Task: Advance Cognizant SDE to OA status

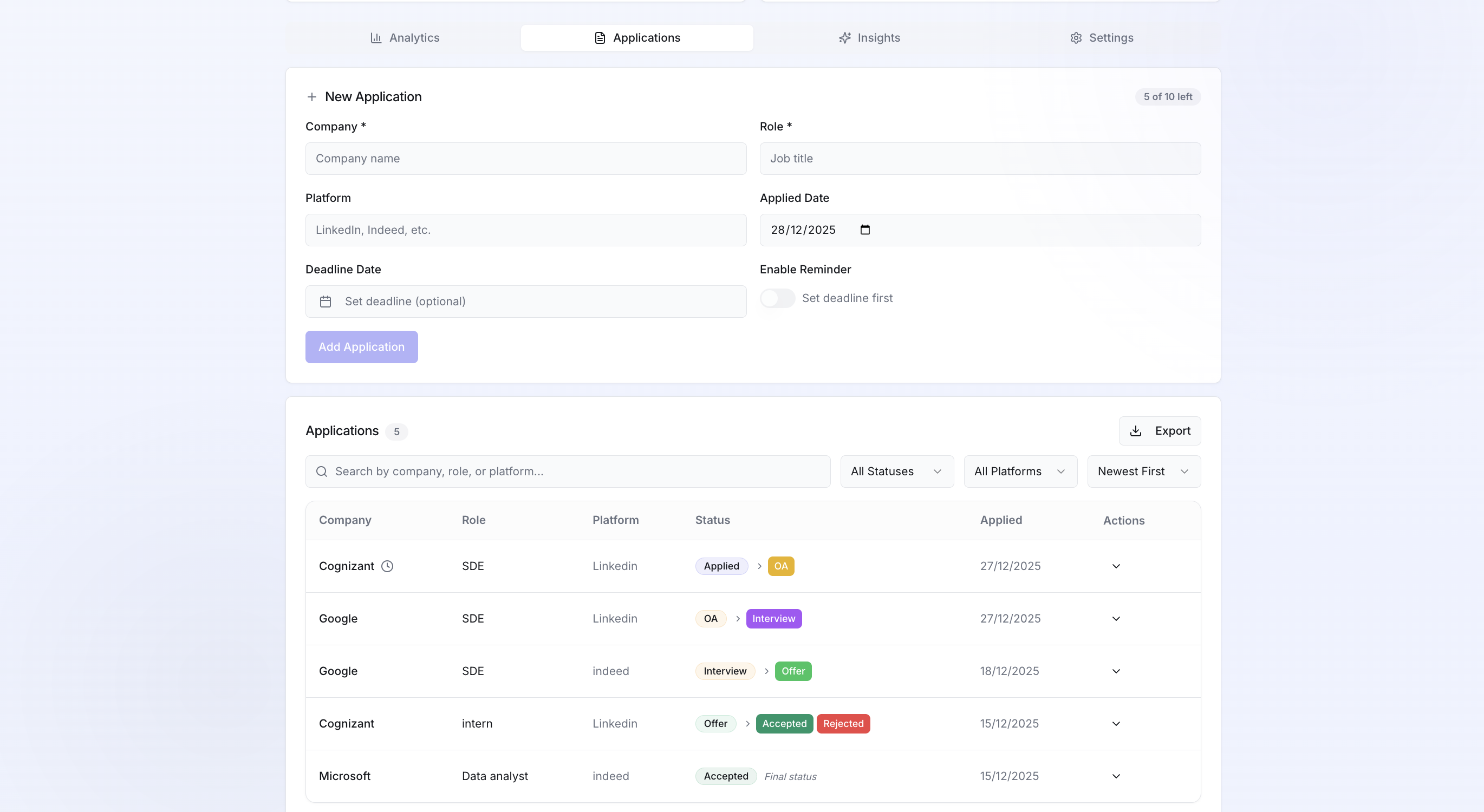Action: 780,566
